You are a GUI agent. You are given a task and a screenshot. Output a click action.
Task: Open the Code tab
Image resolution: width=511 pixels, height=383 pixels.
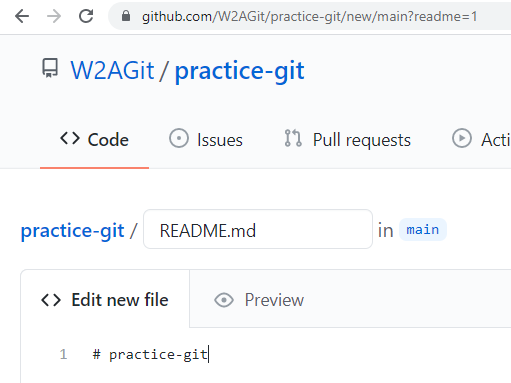point(94,139)
